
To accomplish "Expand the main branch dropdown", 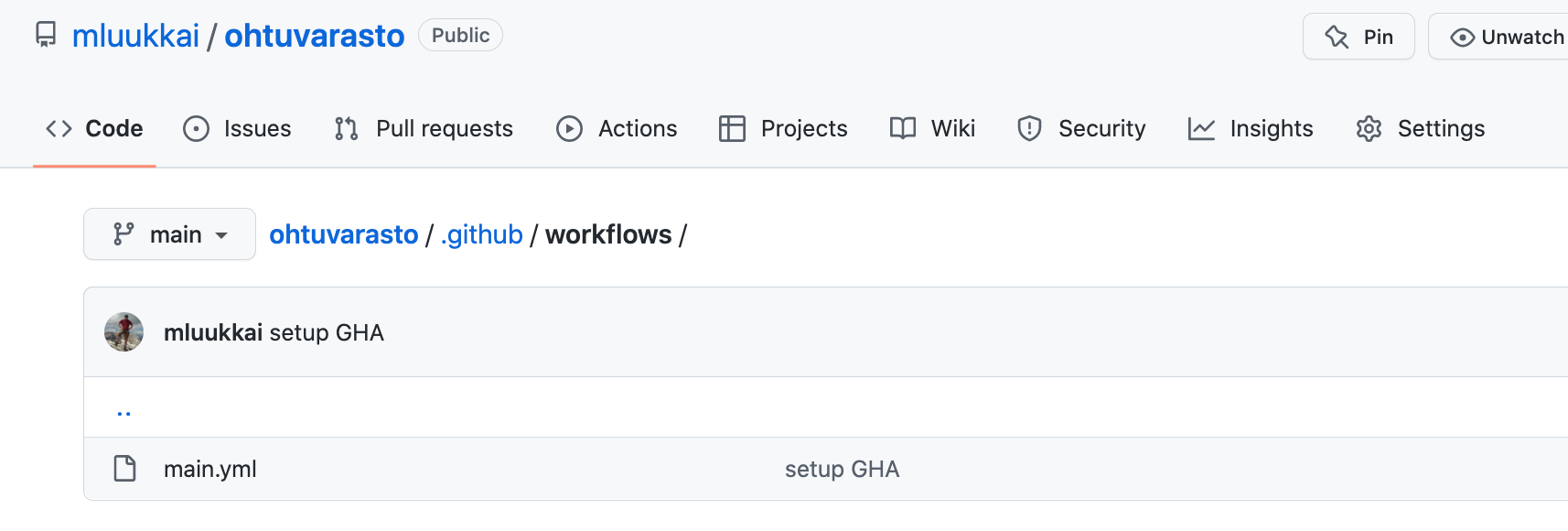I will pyautogui.click(x=169, y=234).
